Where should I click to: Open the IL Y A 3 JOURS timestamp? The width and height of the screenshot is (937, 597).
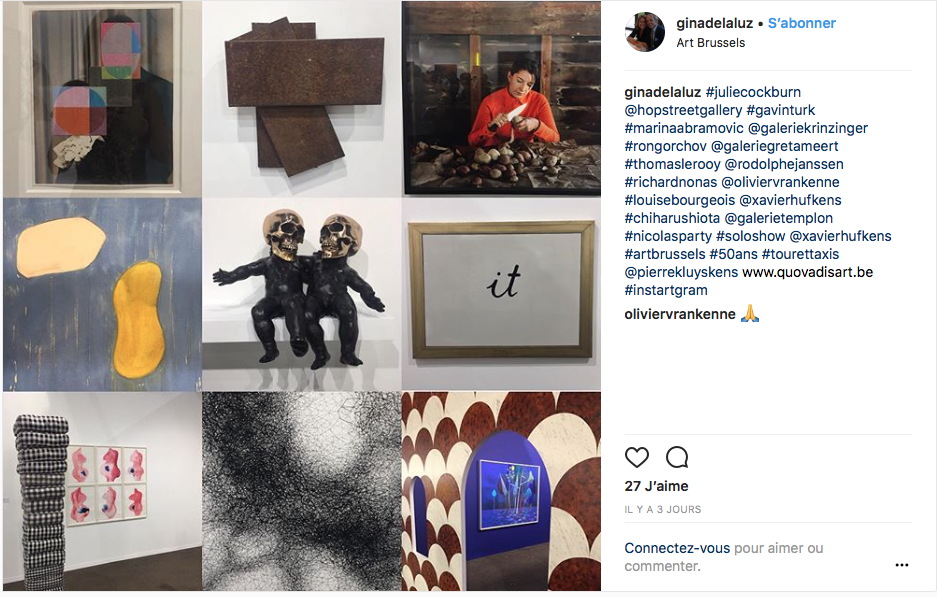663,510
